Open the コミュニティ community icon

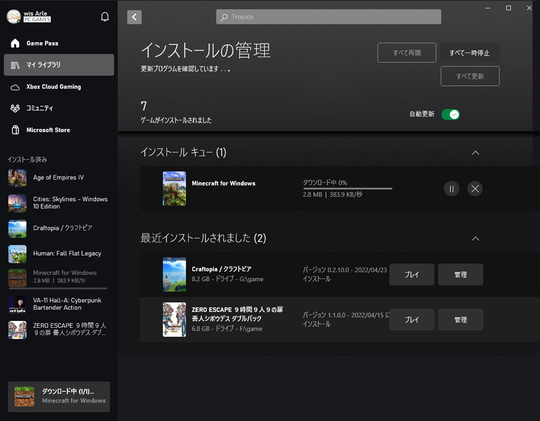click(15, 109)
